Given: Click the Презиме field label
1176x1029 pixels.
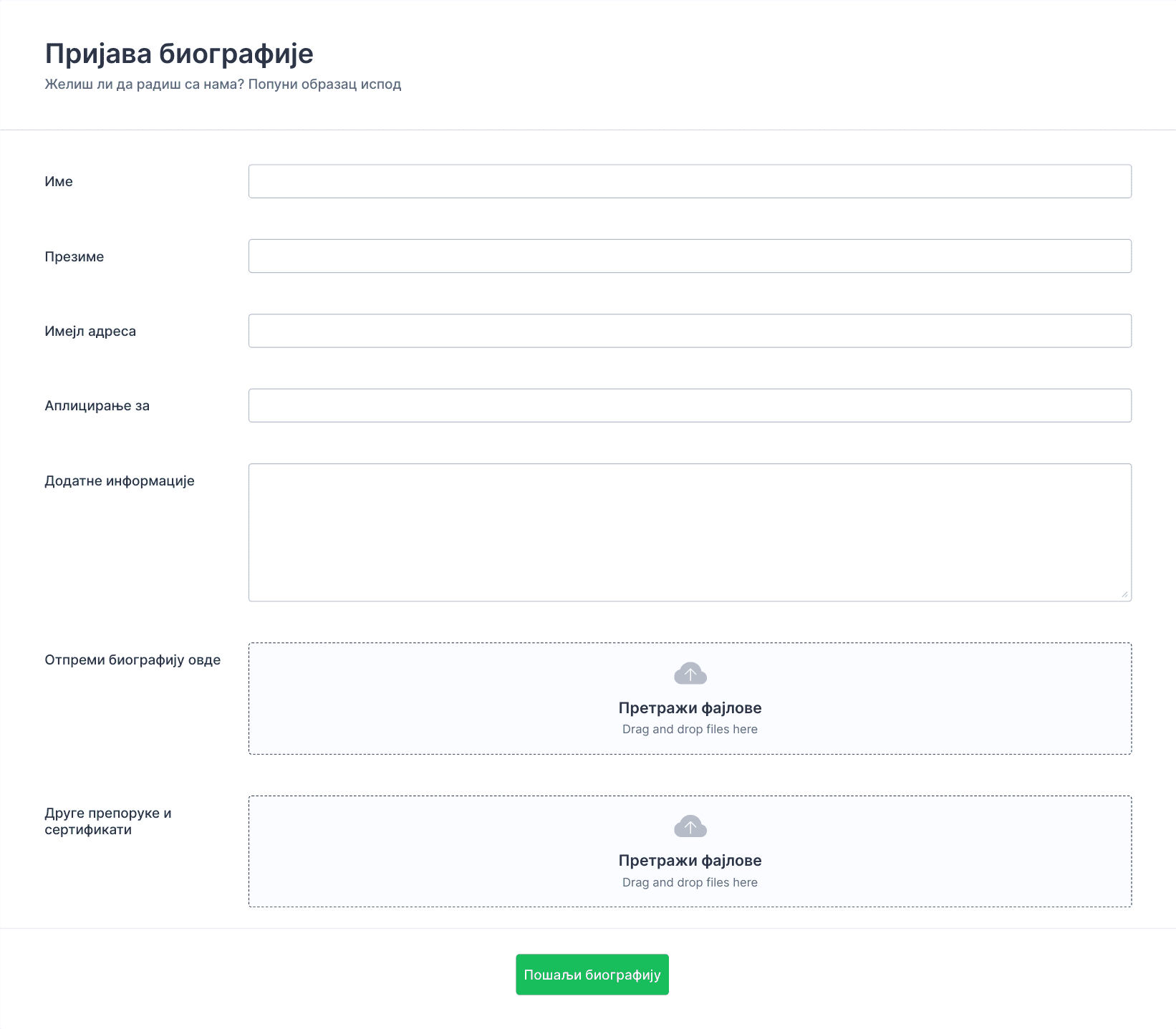Looking at the screenshot, I should [74, 256].
